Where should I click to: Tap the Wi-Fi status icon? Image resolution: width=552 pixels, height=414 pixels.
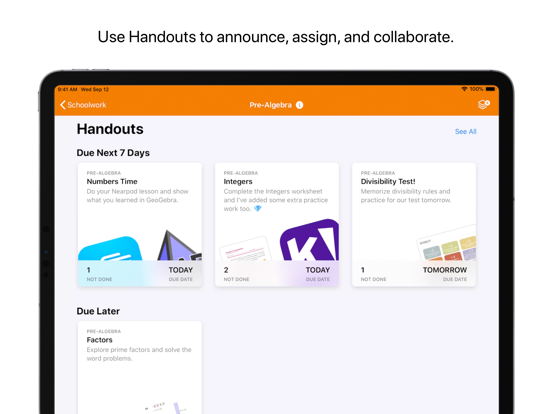464,89
